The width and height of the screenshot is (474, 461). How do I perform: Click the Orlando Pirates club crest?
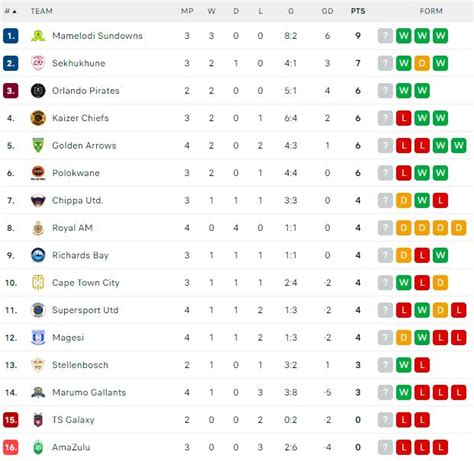(38, 91)
